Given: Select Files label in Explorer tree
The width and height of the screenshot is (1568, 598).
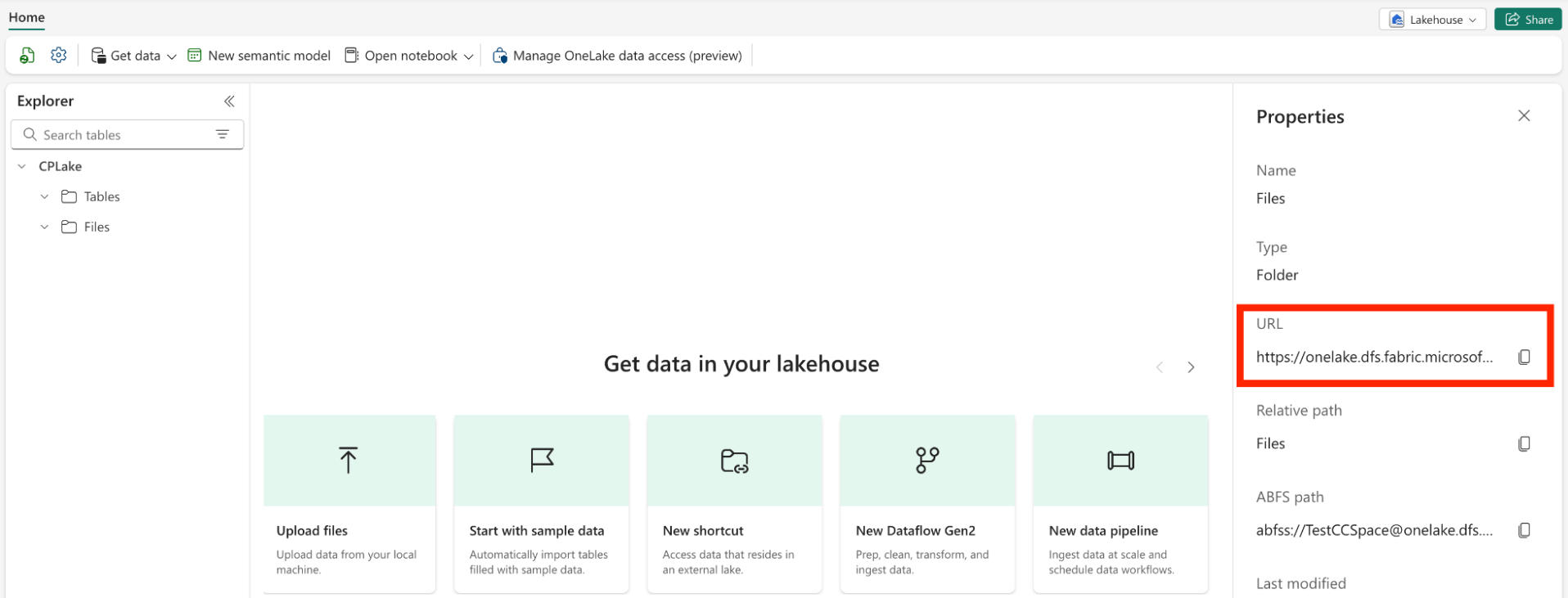Looking at the screenshot, I should click(97, 227).
